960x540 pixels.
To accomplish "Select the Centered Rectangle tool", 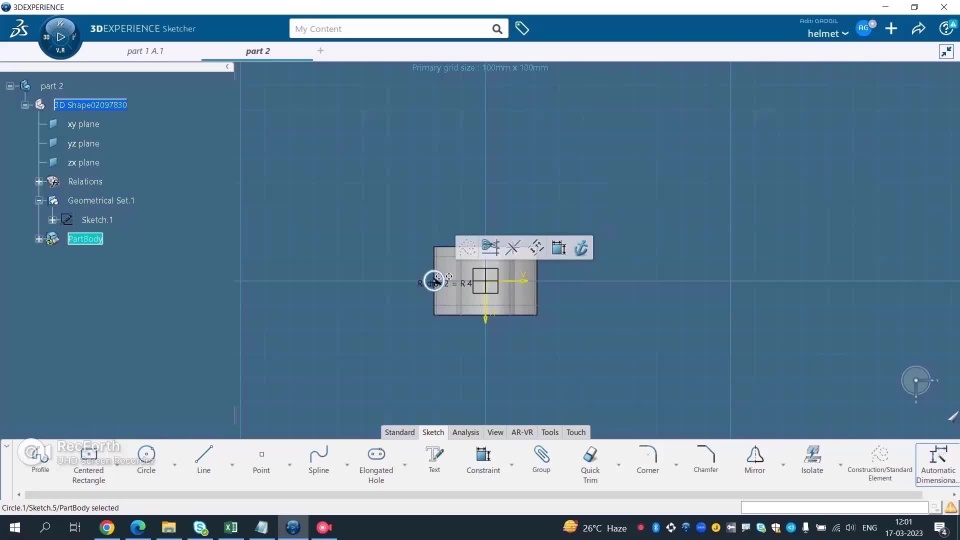I will (x=88, y=464).
